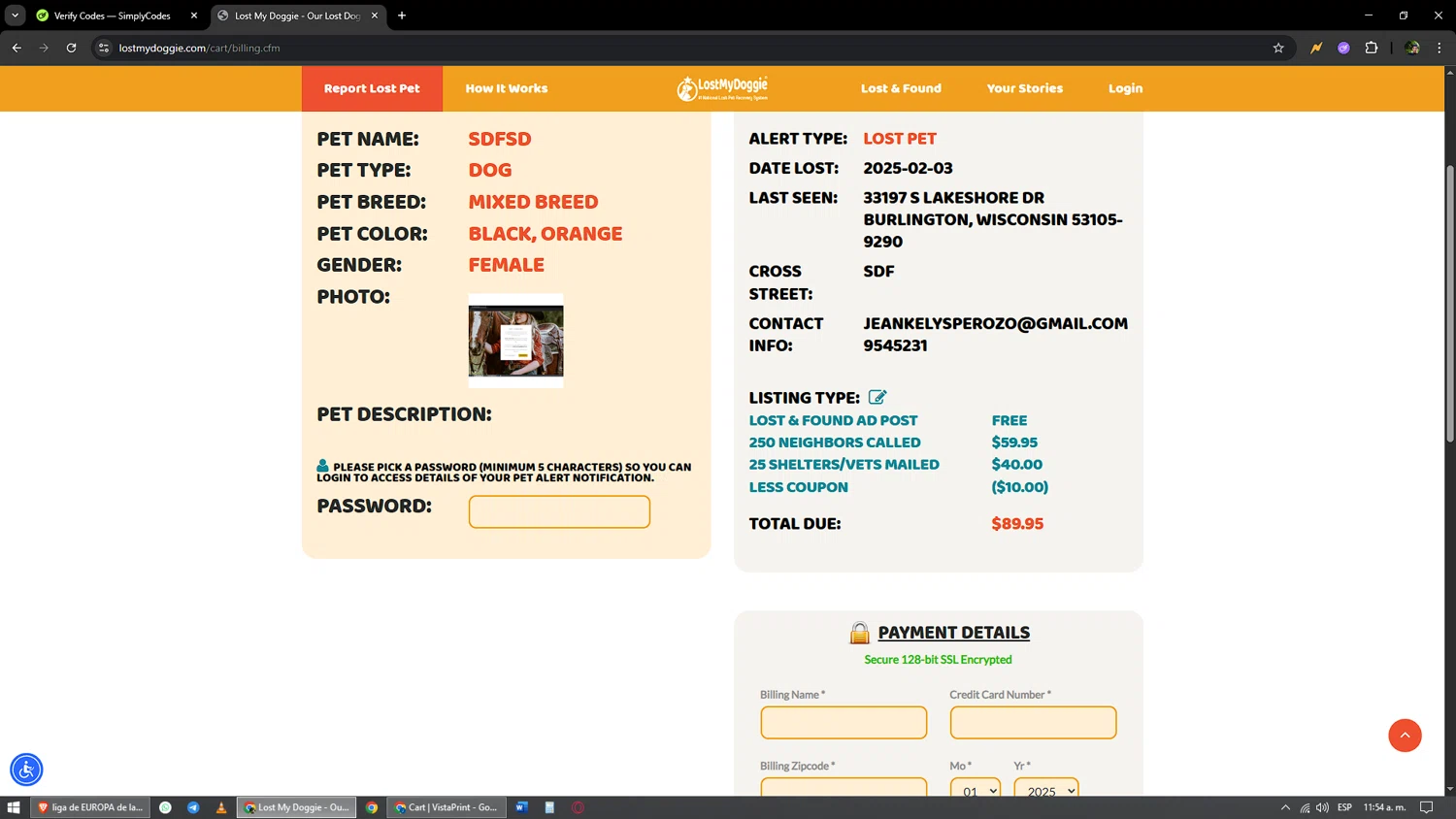The image size is (1456, 819).
Task: Click the ESP language indicator
Action: pyautogui.click(x=1344, y=807)
